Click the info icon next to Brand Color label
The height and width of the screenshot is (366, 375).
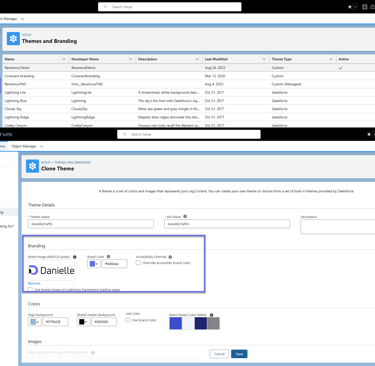tap(108, 256)
